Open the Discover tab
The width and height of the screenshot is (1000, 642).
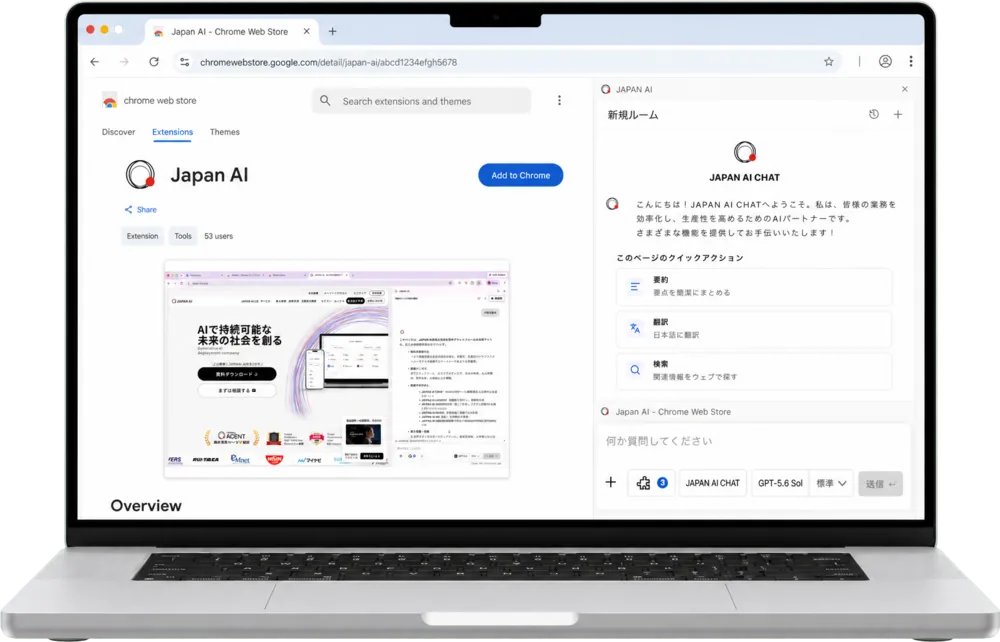pyautogui.click(x=119, y=132)
